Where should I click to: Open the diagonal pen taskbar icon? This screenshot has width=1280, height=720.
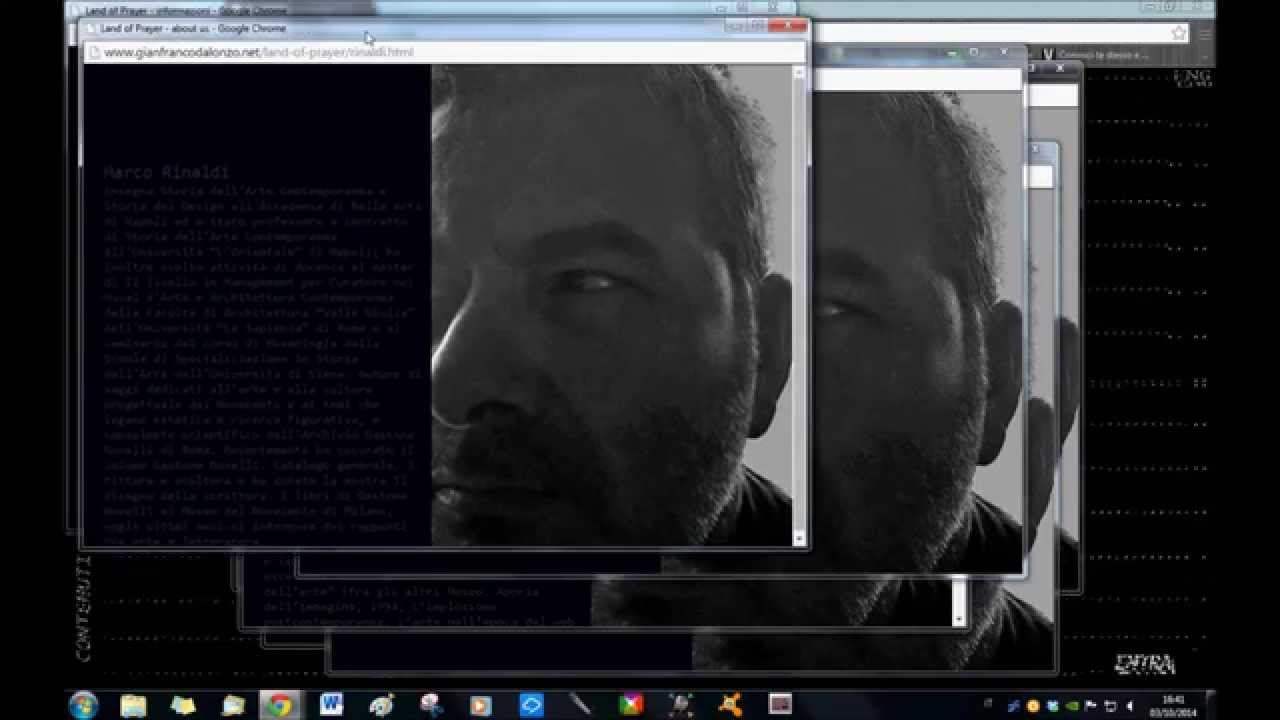(x=581, y=705)
